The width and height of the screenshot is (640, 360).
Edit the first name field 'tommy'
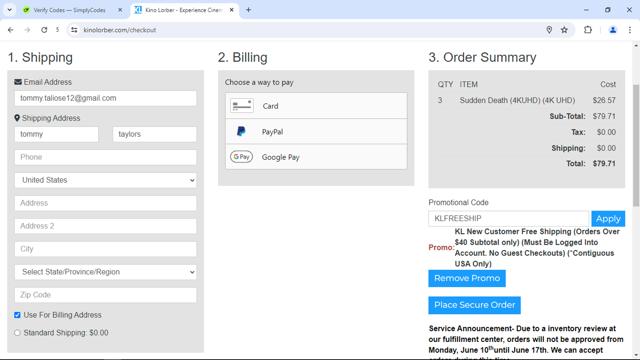56,134
